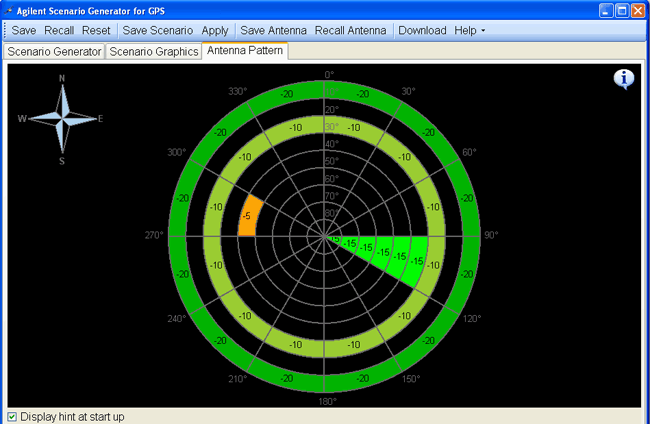The width and height of the screenshot is (650, 424).
Task: Click the Save Scenario button
Action: point(157,30)
